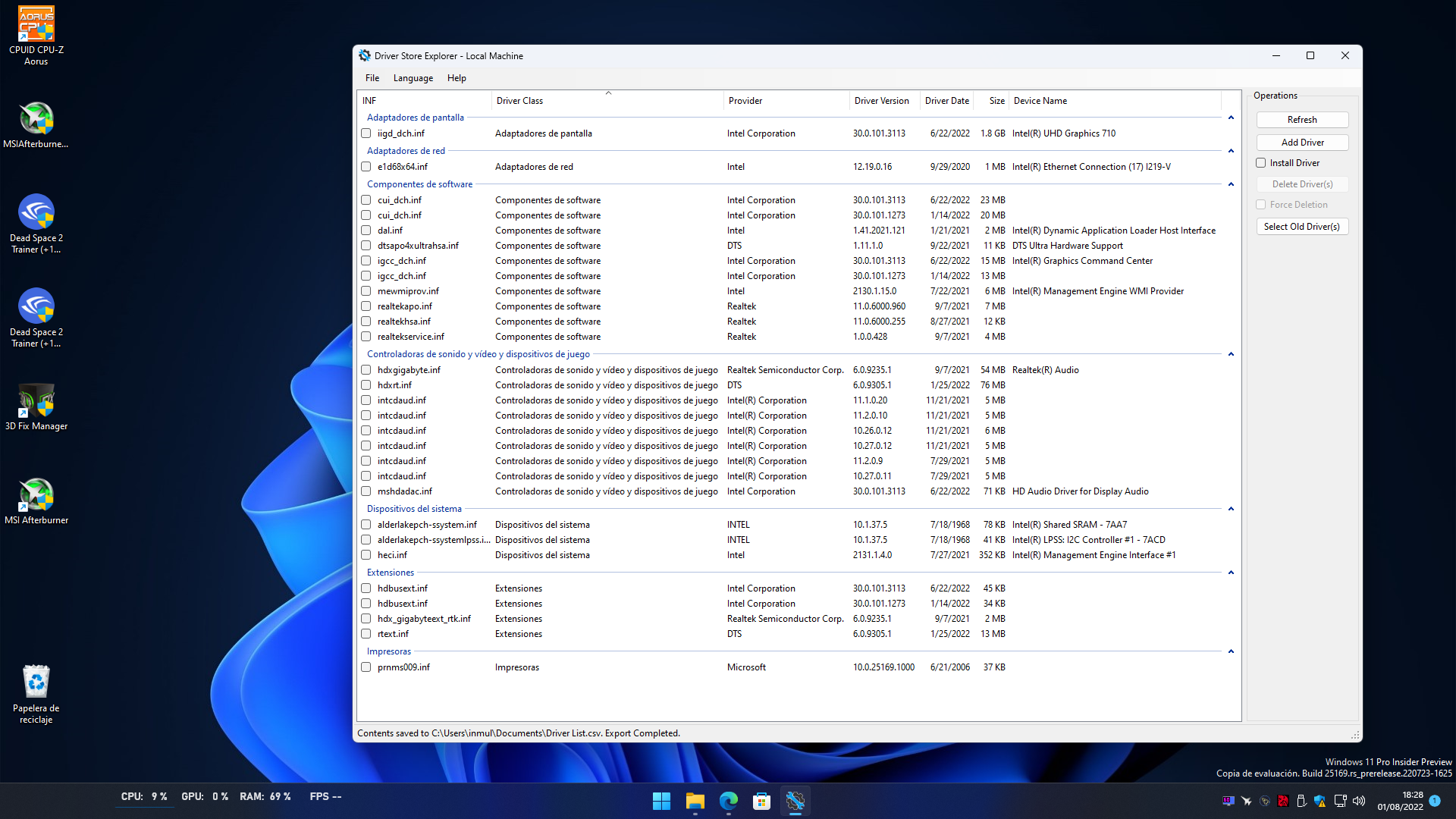Select first Dead Space 2 Trainer icon
The height and width of the screenshot is (819, 1456).
pos(36,224)
